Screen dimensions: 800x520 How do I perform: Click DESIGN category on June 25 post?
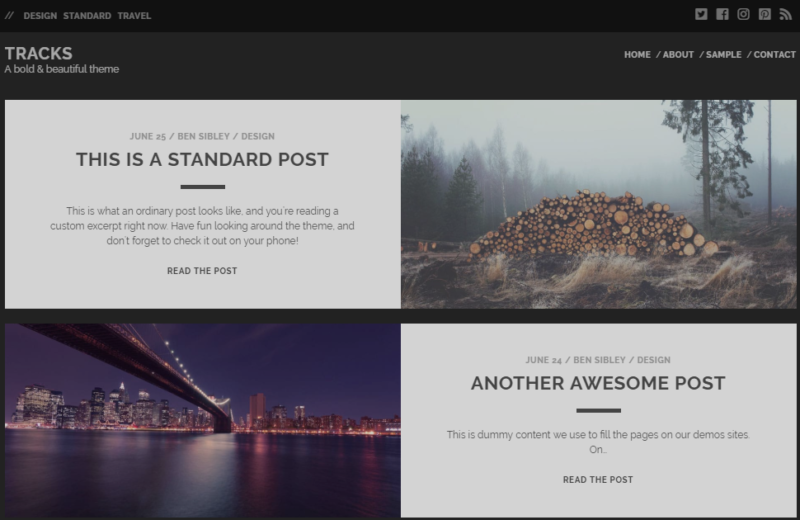[x=258, y=136]
